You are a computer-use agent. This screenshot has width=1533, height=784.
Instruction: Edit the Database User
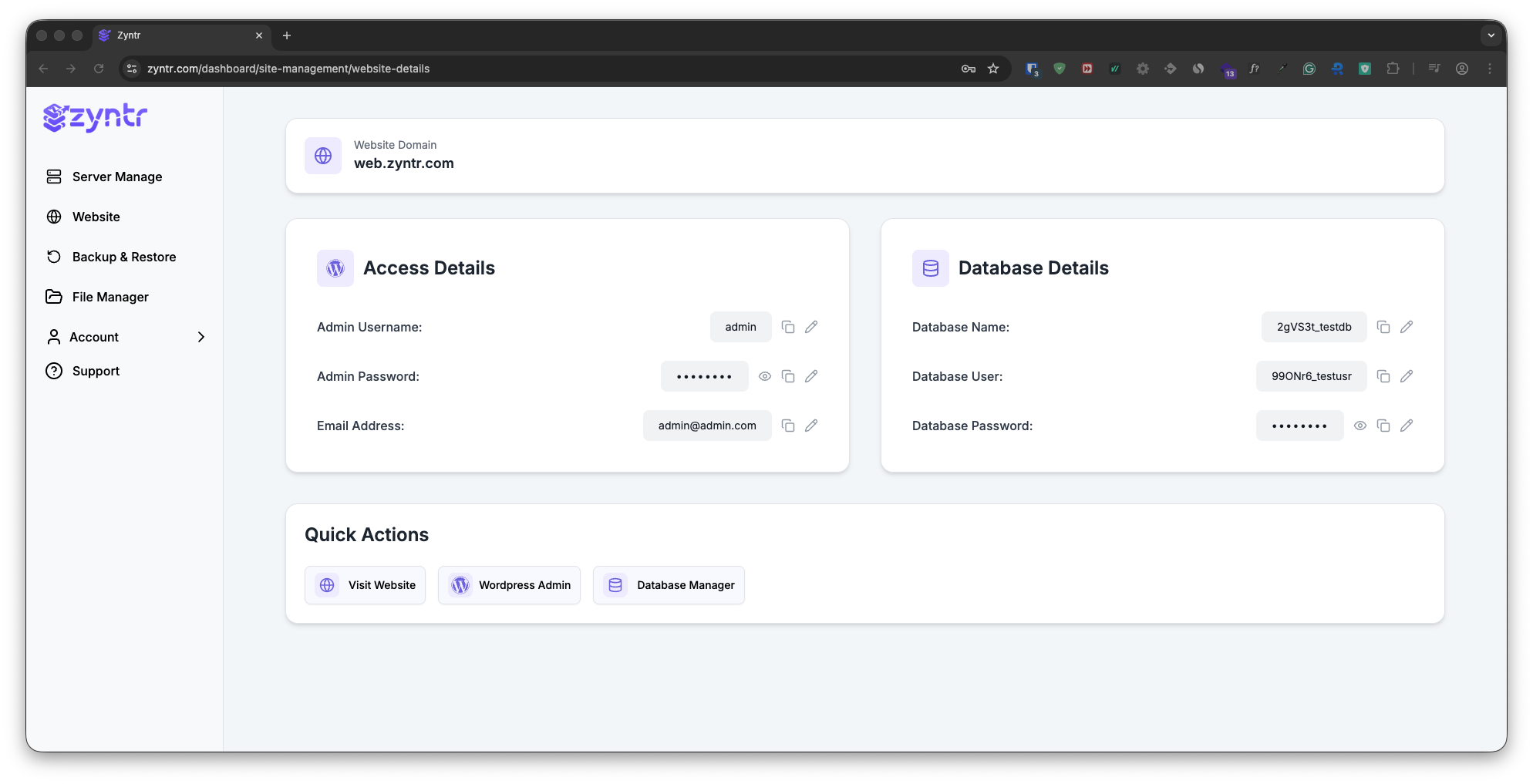(x=1407, y=376)
